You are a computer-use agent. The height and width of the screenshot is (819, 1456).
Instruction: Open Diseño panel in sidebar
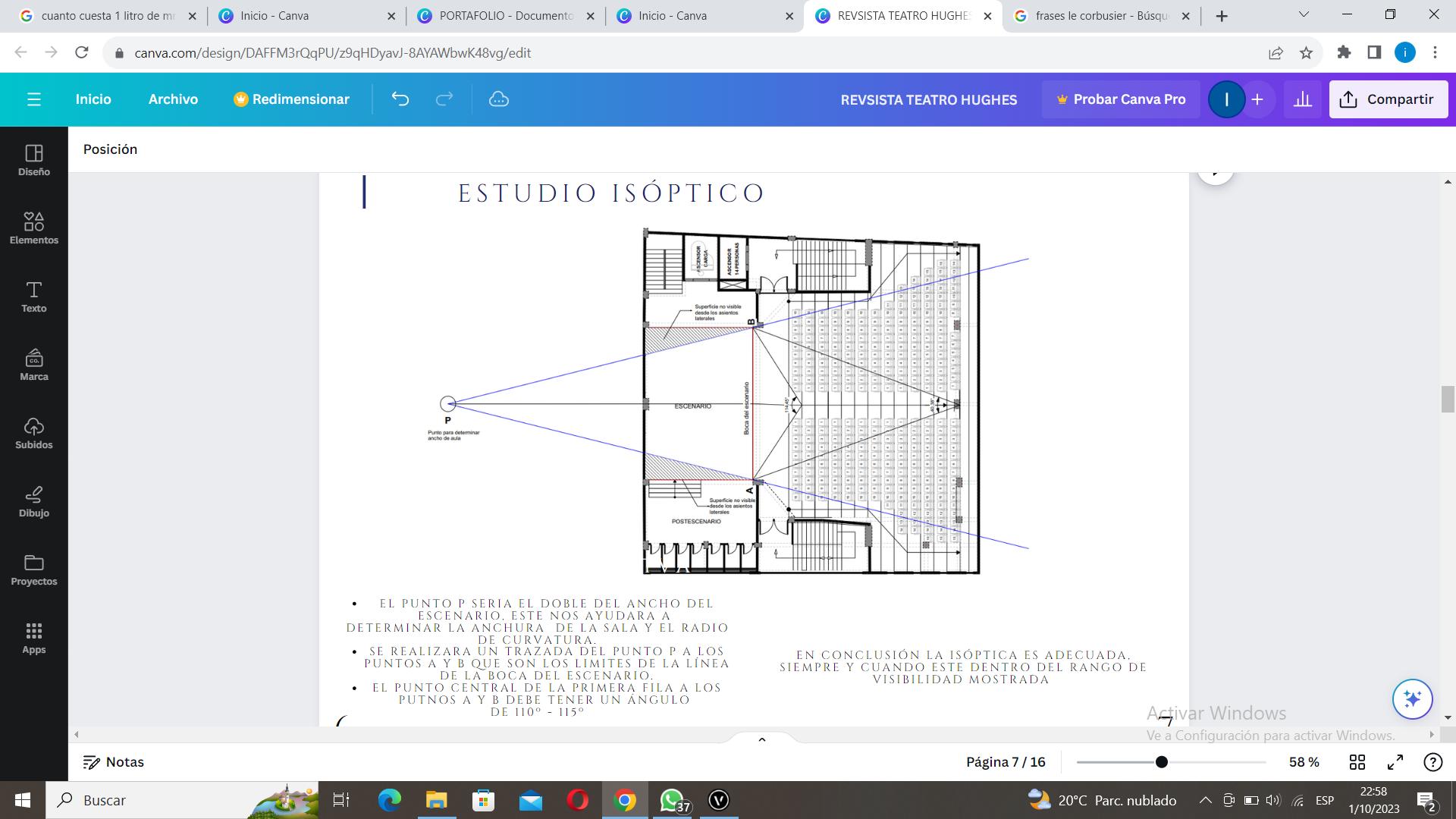(34, 160)
